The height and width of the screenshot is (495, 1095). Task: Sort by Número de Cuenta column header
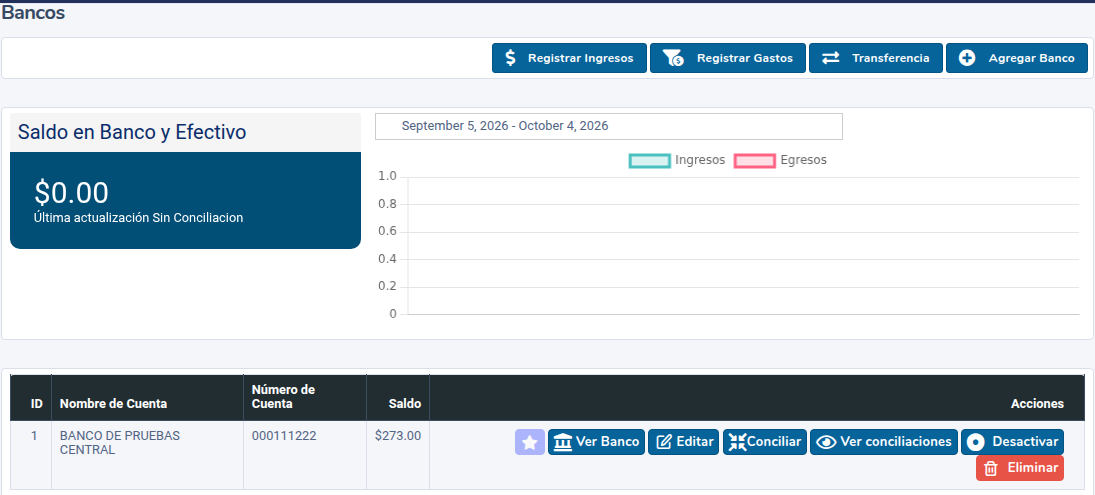305,398
